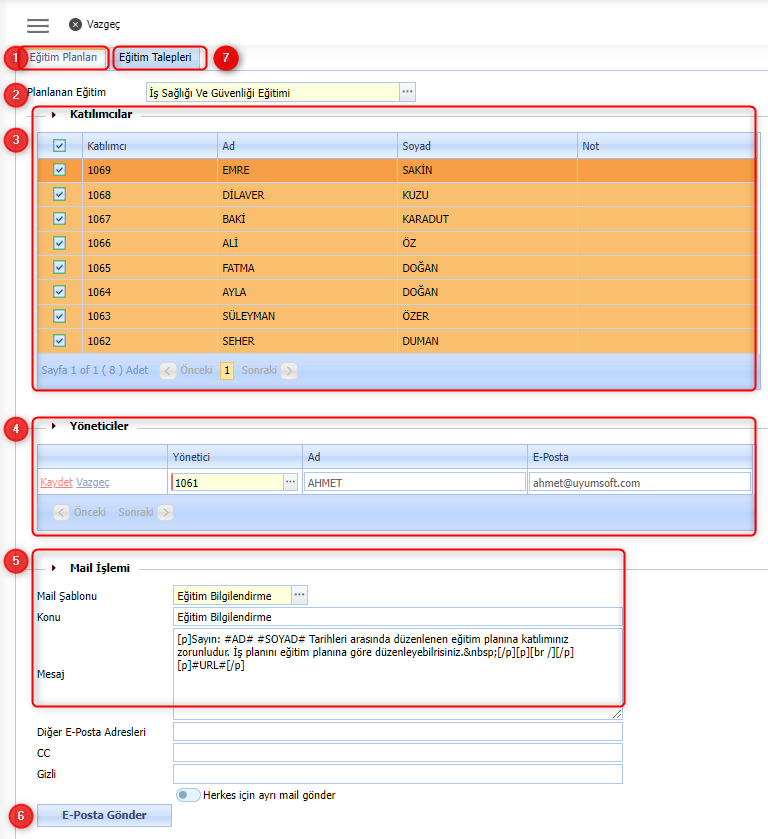Select the DUMAN surname cell
The height and width of the screenshot is (839, 768).
487,341
